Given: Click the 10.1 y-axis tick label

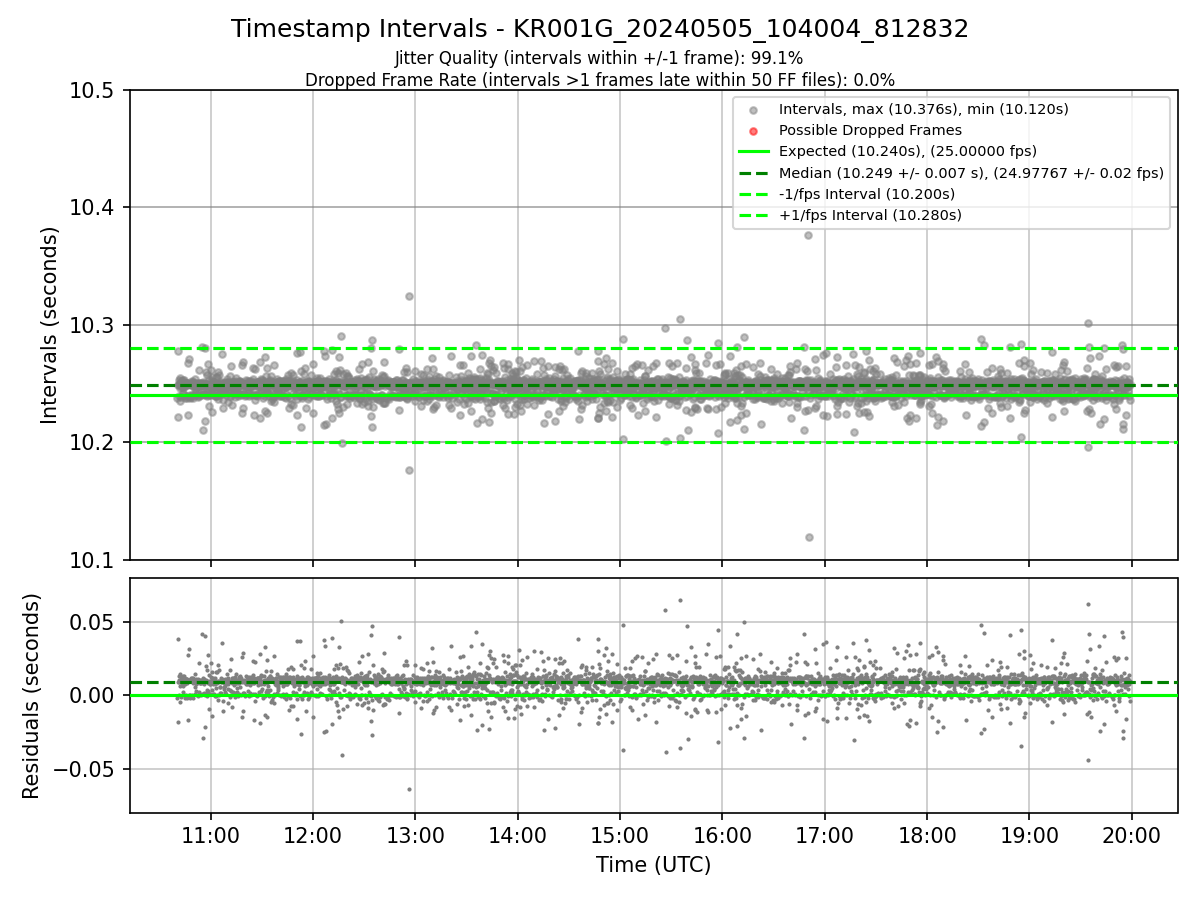Looking at the screenshot, I should tap(94, 560).
